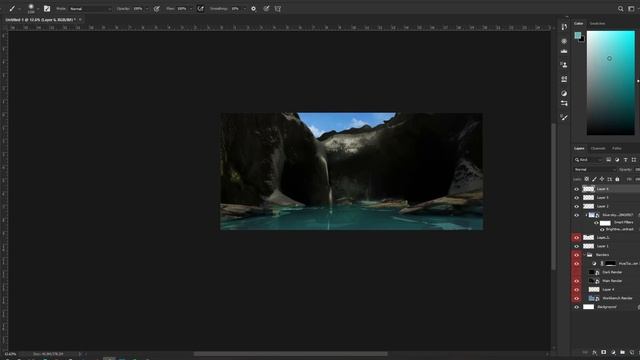Open the Brush Settings icon in collapsed dock

tap(564, 118)
